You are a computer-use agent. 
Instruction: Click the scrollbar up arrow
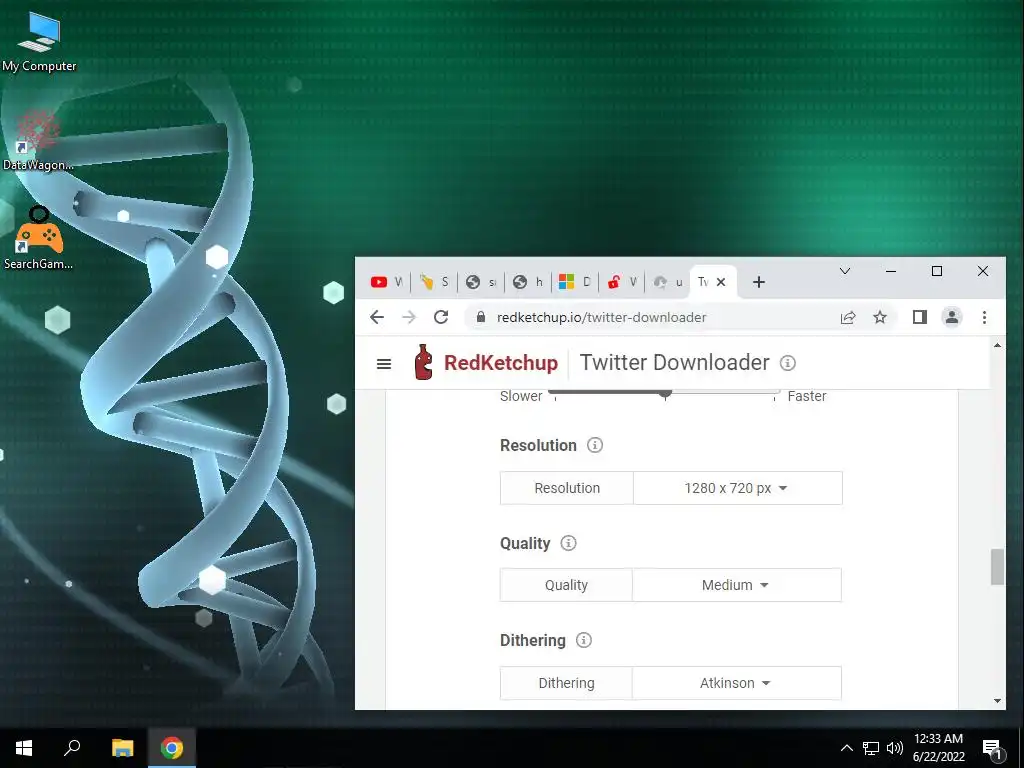click(x=997, y=345)
